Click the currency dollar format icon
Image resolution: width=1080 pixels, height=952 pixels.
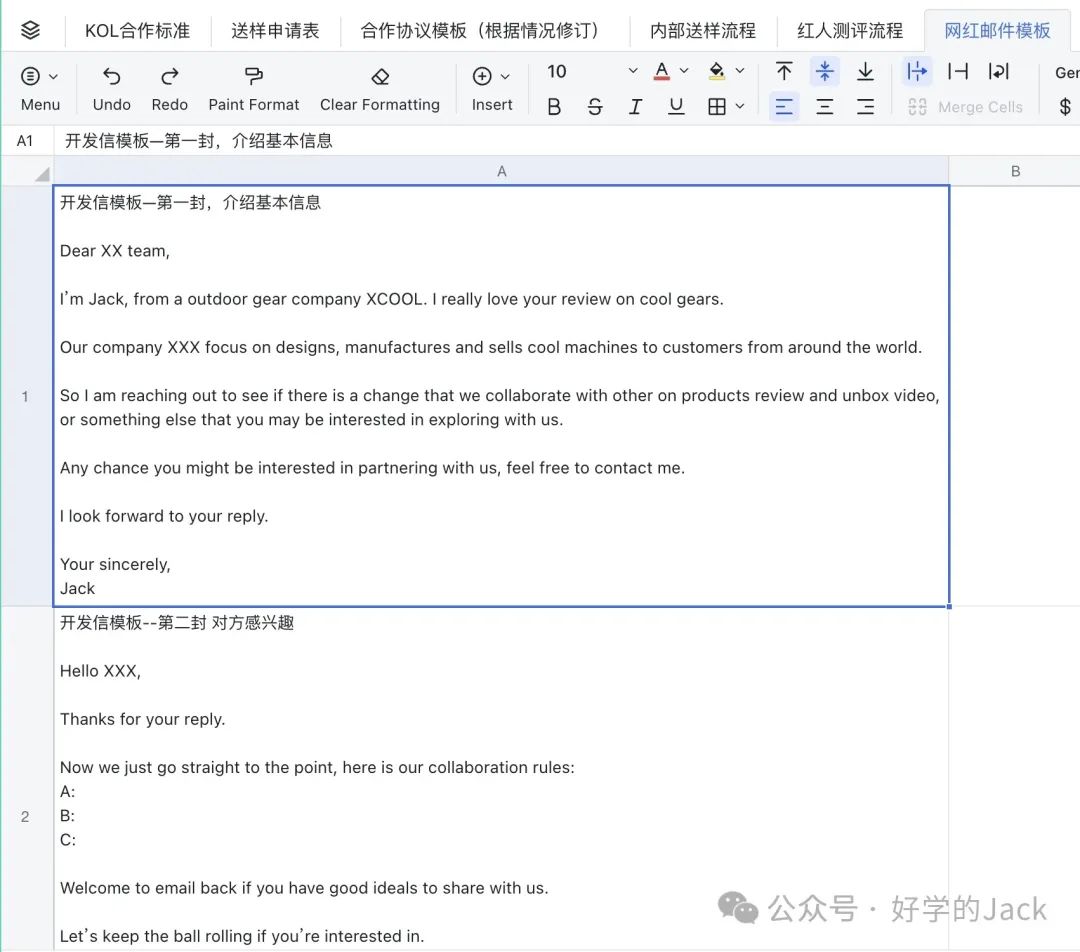pyautogui.click(x=1065, y=107)
